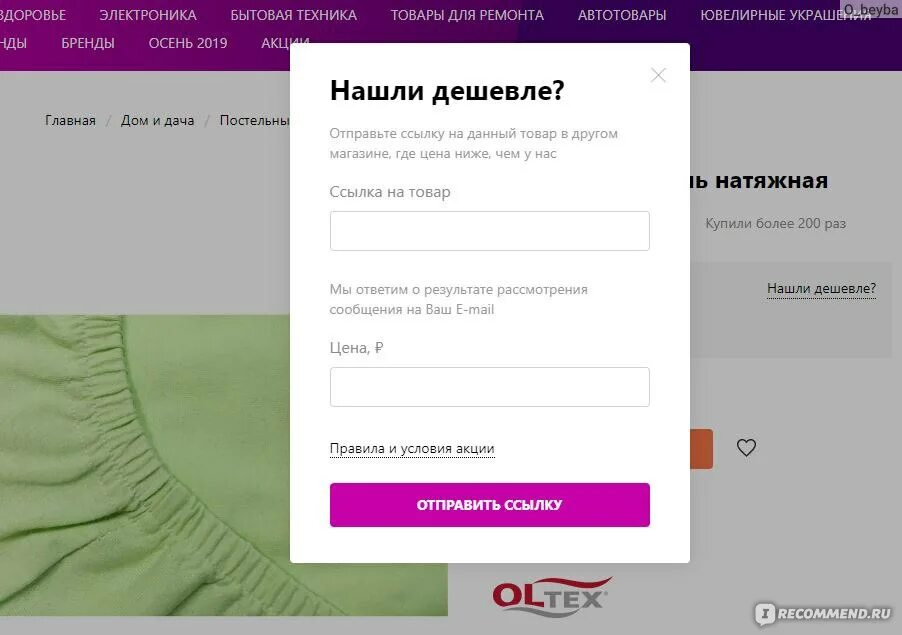This screenshot has height=635, width=902.
Task: Close the "Нашли дешевле?" popup with X icon
Action: [658, 75]
